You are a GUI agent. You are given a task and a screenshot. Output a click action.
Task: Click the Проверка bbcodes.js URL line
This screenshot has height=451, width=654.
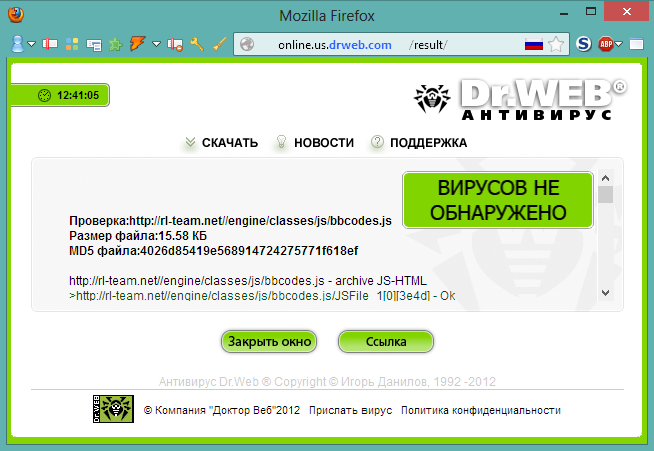point(230,221)
